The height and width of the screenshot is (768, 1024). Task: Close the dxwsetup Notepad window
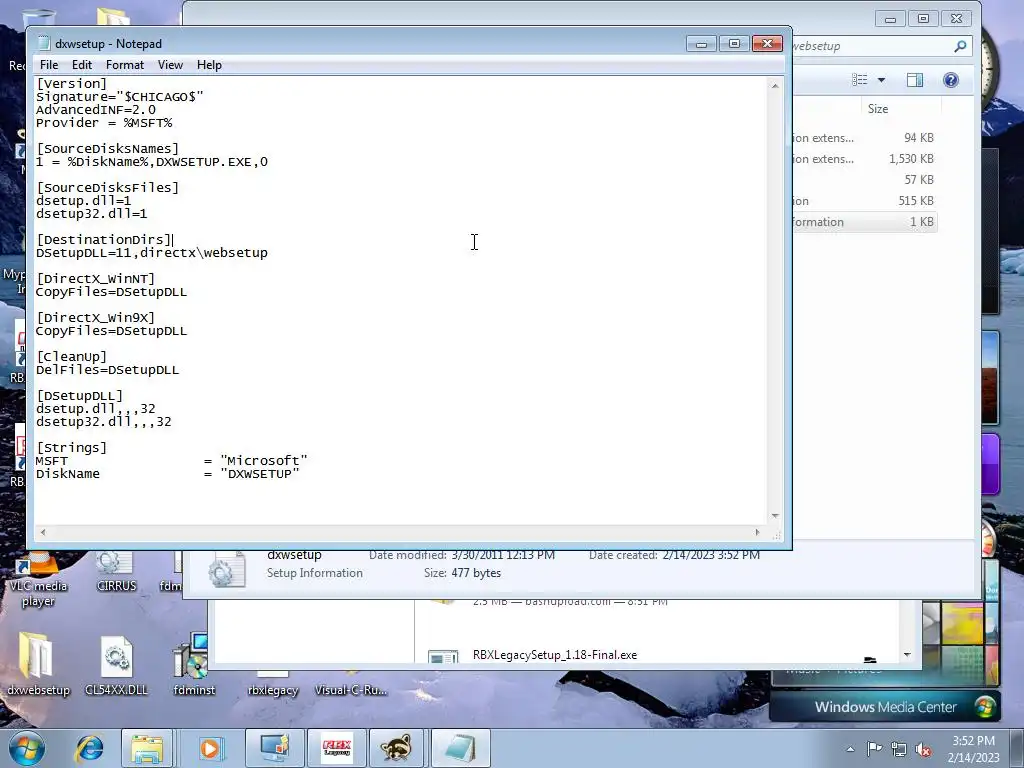[767, 44]
